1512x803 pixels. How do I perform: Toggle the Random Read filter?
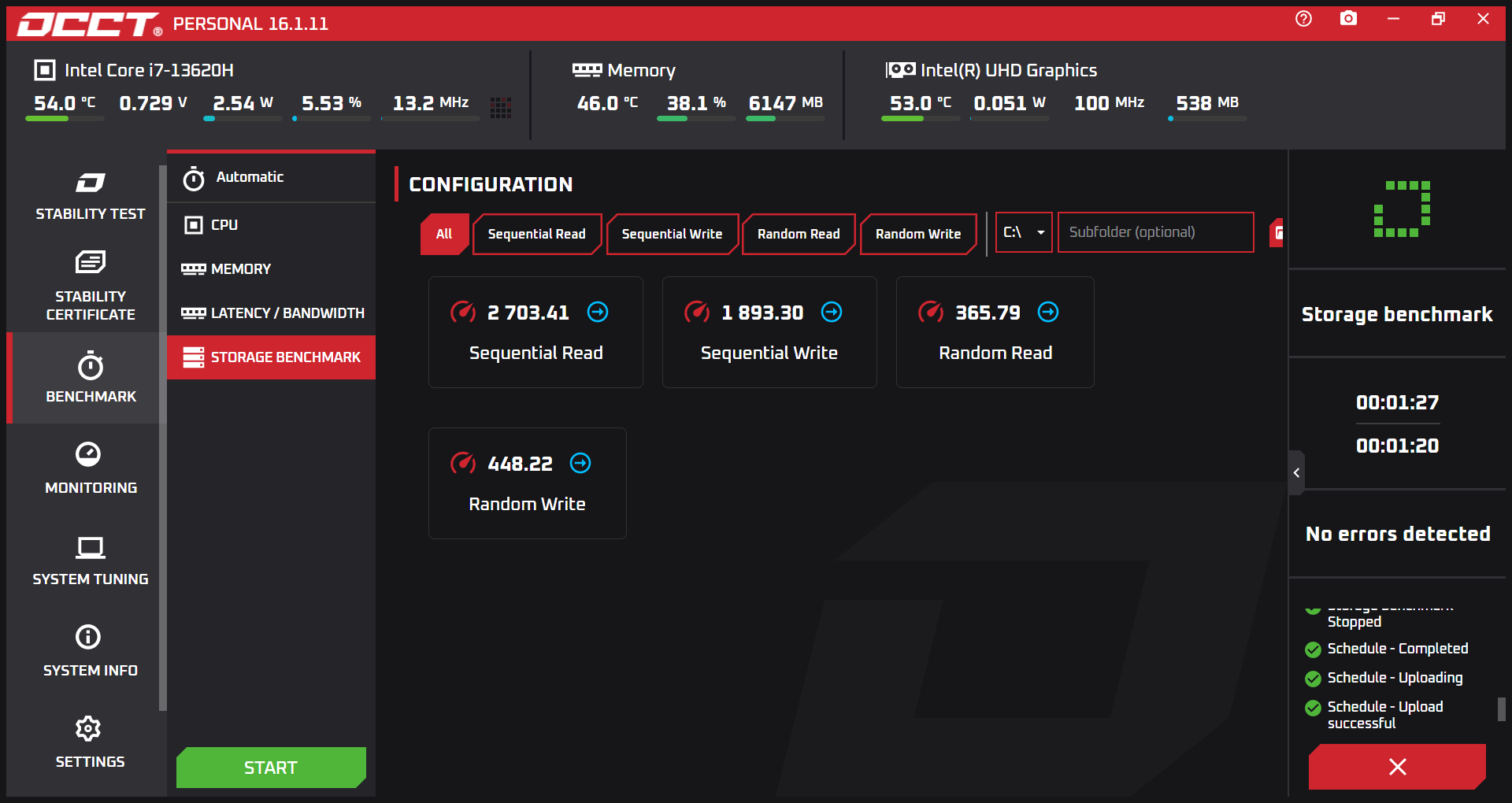coord(799,234)
